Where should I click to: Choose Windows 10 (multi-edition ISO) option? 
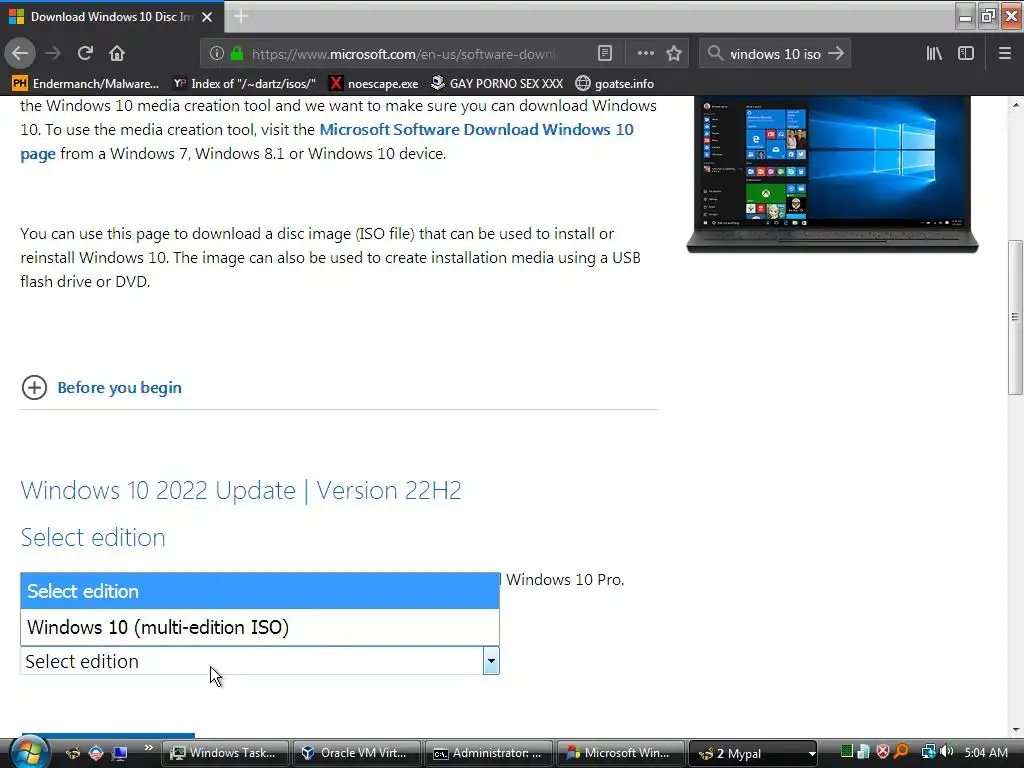(x=260, y=627)
